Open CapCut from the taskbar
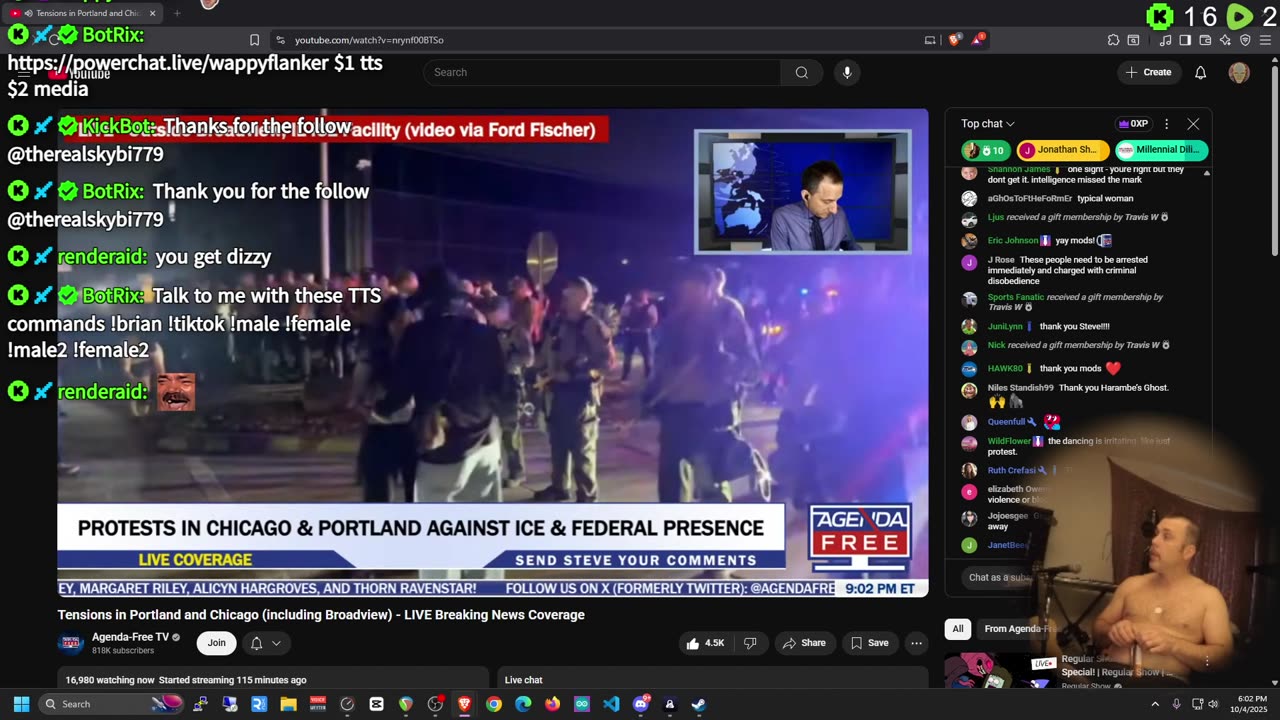Viewport: 1280px width, 720px height. coord(376,704)
